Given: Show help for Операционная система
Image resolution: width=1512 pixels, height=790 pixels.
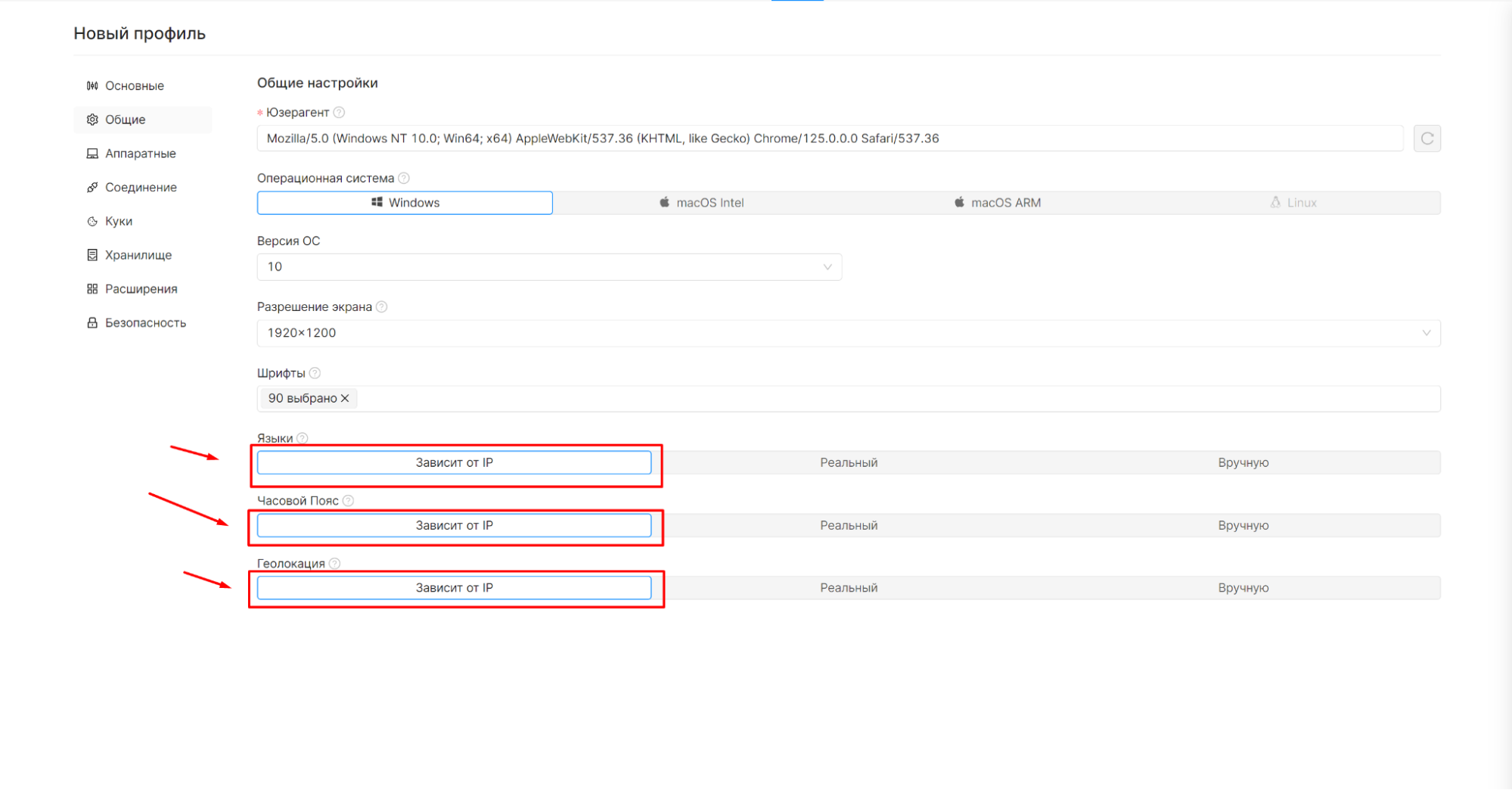Looking at the screenshot, I should (x=404, y=179).
